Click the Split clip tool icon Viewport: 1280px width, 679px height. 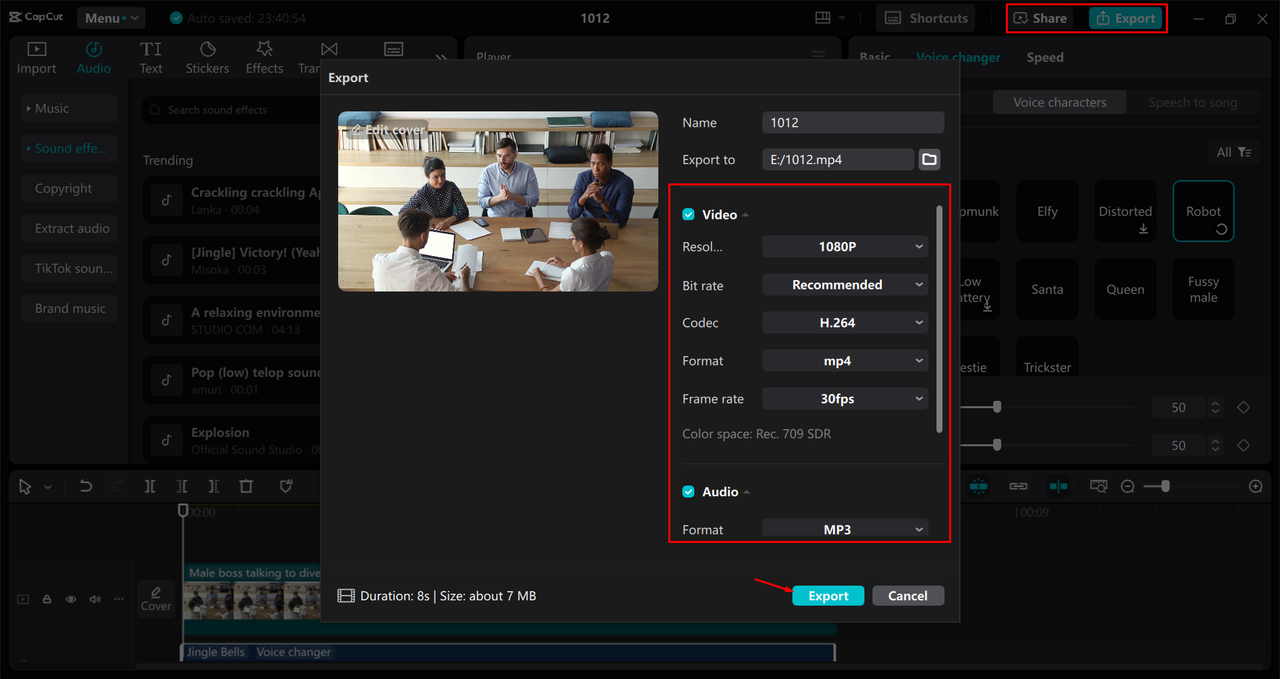(x=150, y=487)
